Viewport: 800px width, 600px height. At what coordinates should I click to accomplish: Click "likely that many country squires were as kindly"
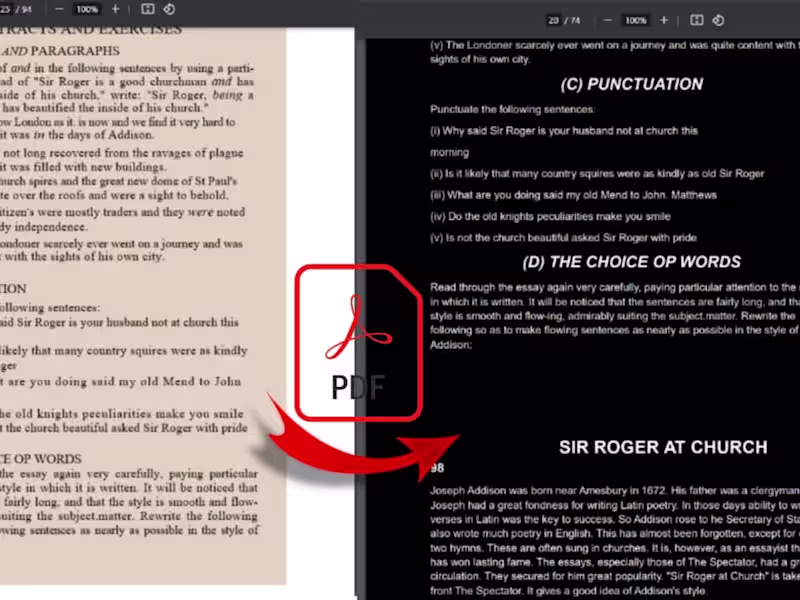click(x=123, y=351)
